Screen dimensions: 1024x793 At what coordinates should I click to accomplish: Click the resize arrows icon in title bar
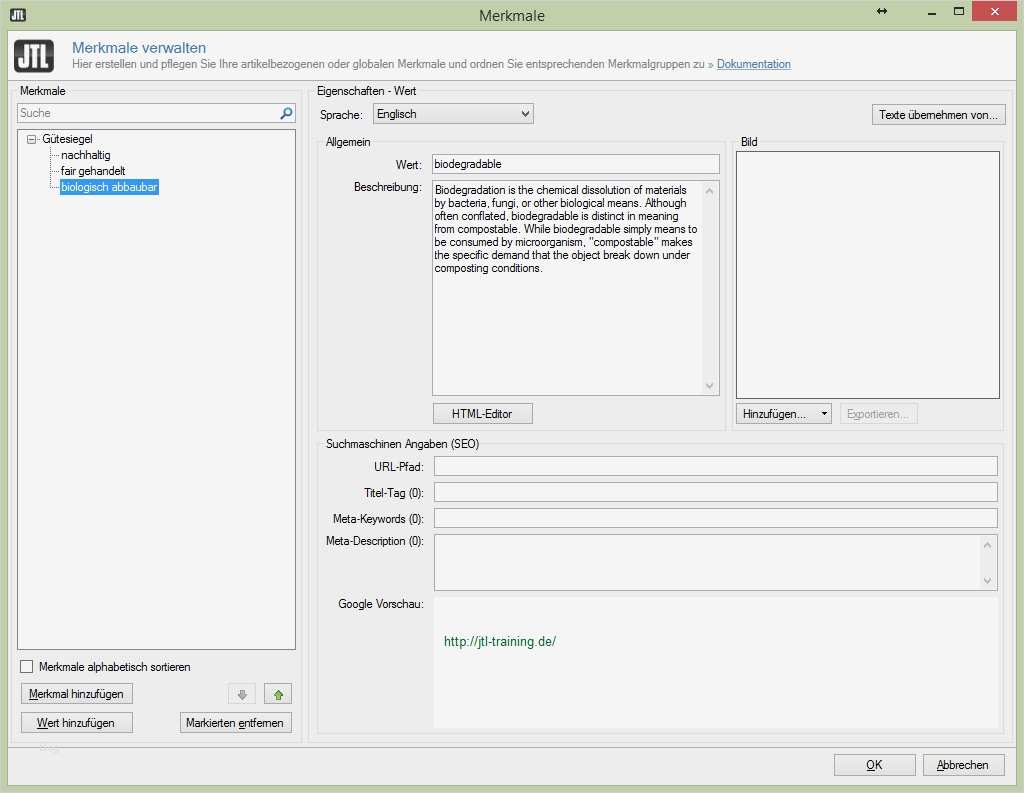(x=881, y=11)
